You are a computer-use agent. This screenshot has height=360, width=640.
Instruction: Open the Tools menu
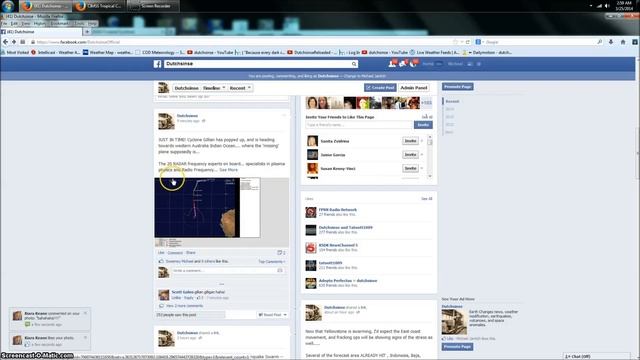click(80, 24)
